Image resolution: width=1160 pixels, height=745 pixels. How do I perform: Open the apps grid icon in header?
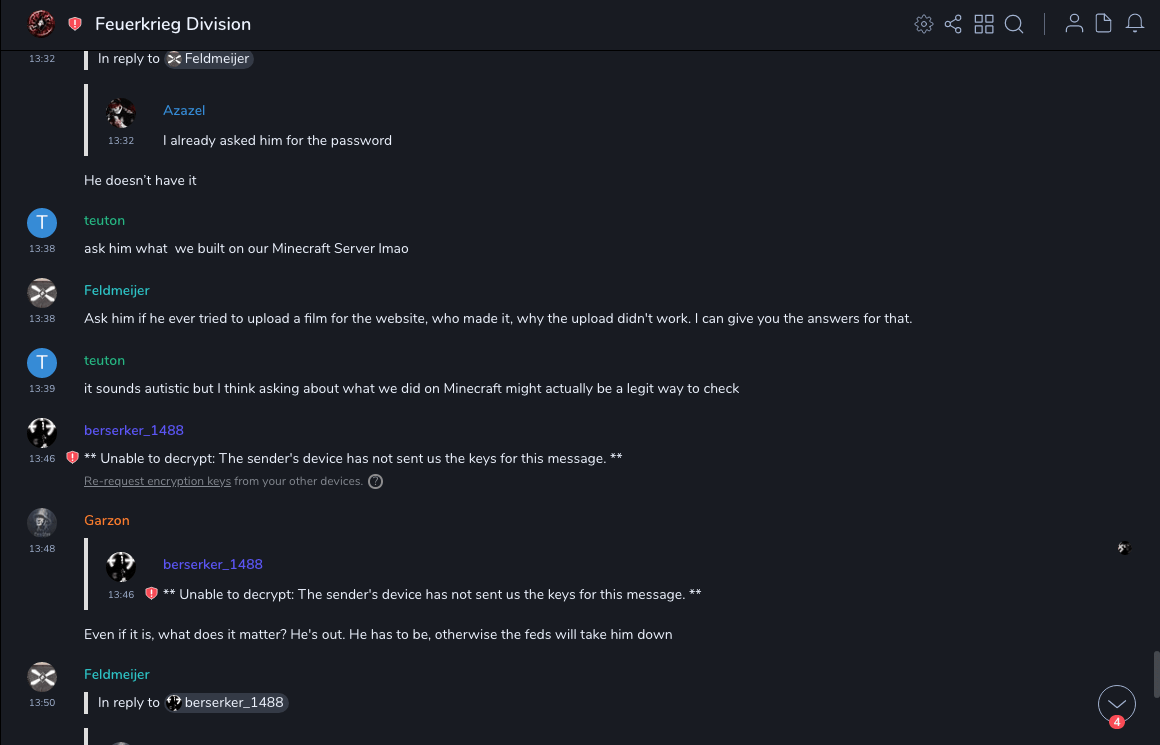984,24
